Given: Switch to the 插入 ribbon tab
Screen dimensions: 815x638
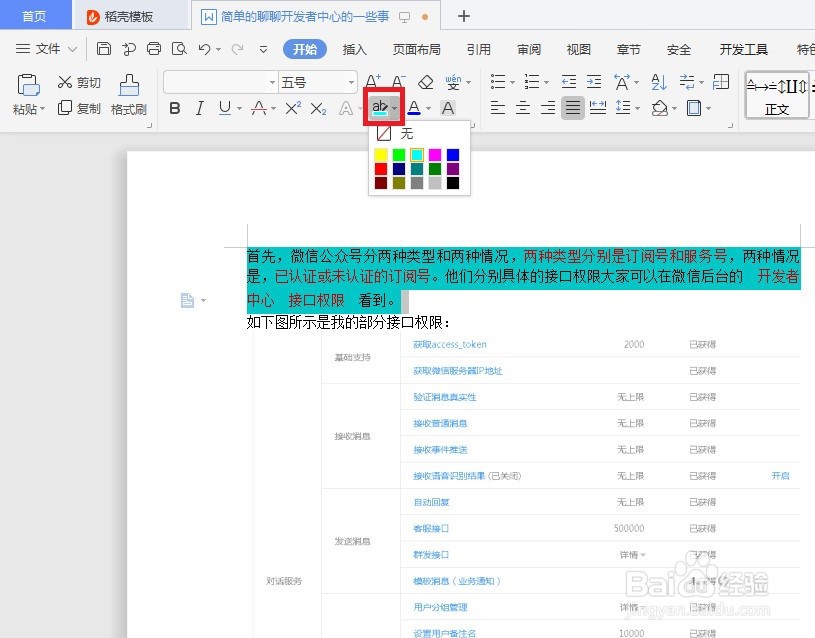Looking at the screenshot, I should (x=356, y=48).
